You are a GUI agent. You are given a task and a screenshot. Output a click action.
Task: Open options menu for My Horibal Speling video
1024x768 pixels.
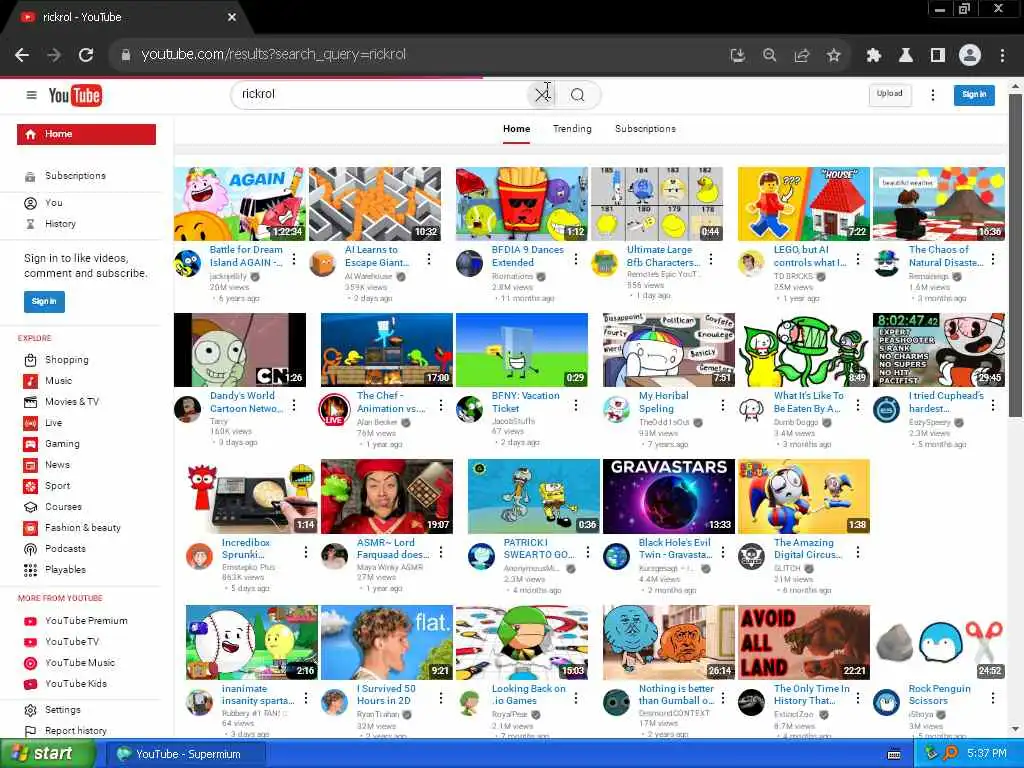point(722,406)
